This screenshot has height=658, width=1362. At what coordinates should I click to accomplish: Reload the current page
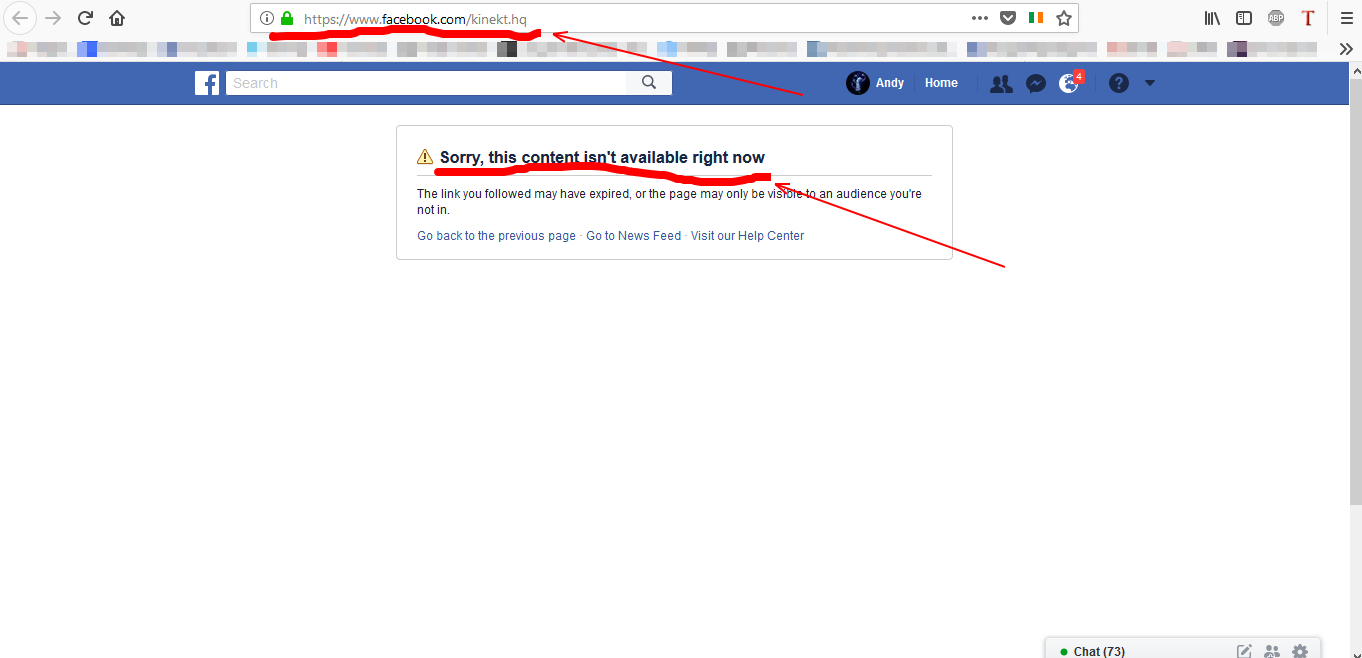pos(86,18)
